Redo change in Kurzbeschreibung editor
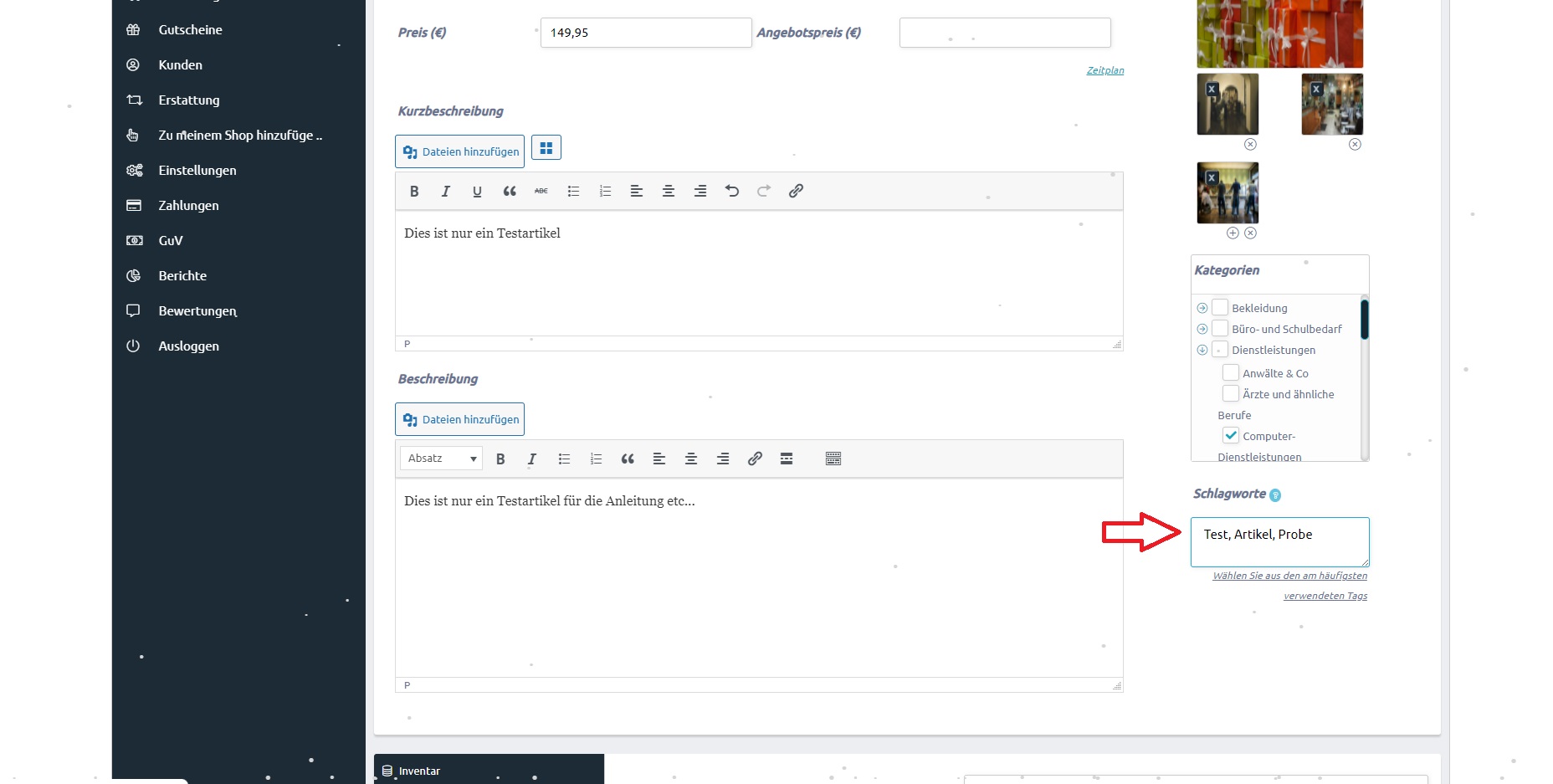Viewport: 1553px width, 784px height. [764, 191]
